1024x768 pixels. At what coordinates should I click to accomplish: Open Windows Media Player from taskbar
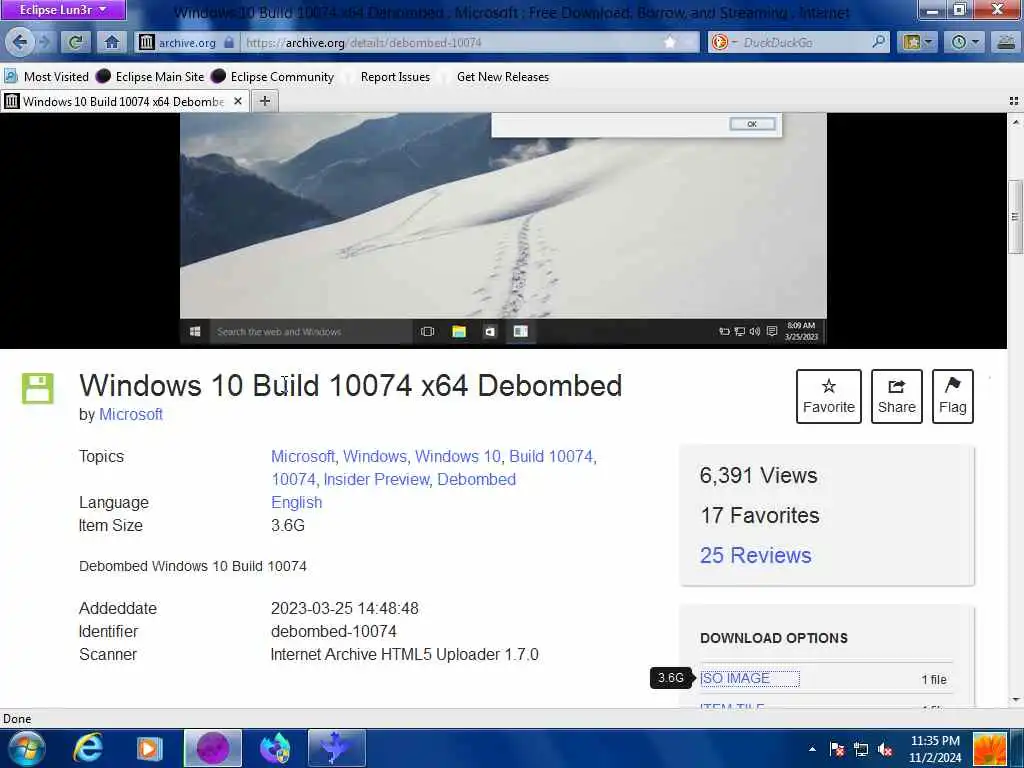(149, 748)
